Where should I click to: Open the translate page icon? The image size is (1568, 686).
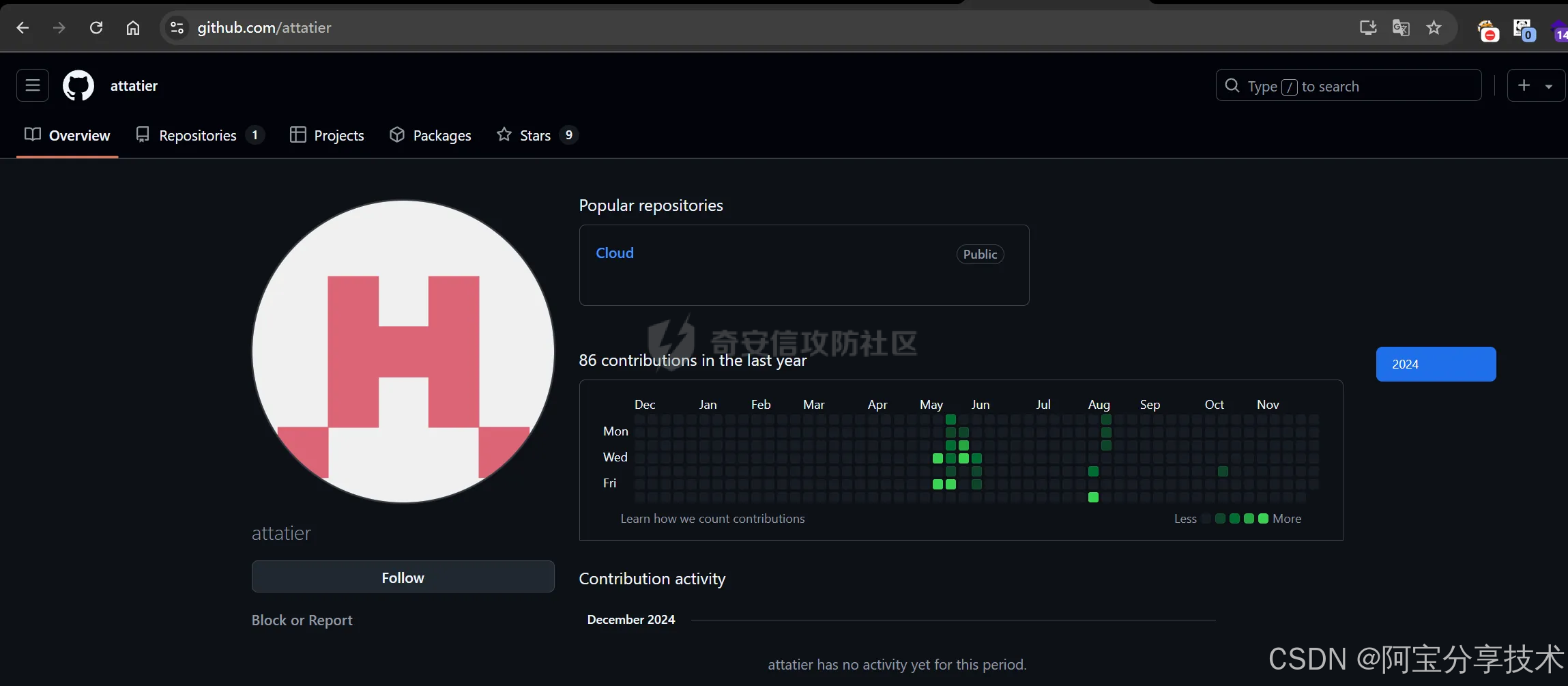1401,28
